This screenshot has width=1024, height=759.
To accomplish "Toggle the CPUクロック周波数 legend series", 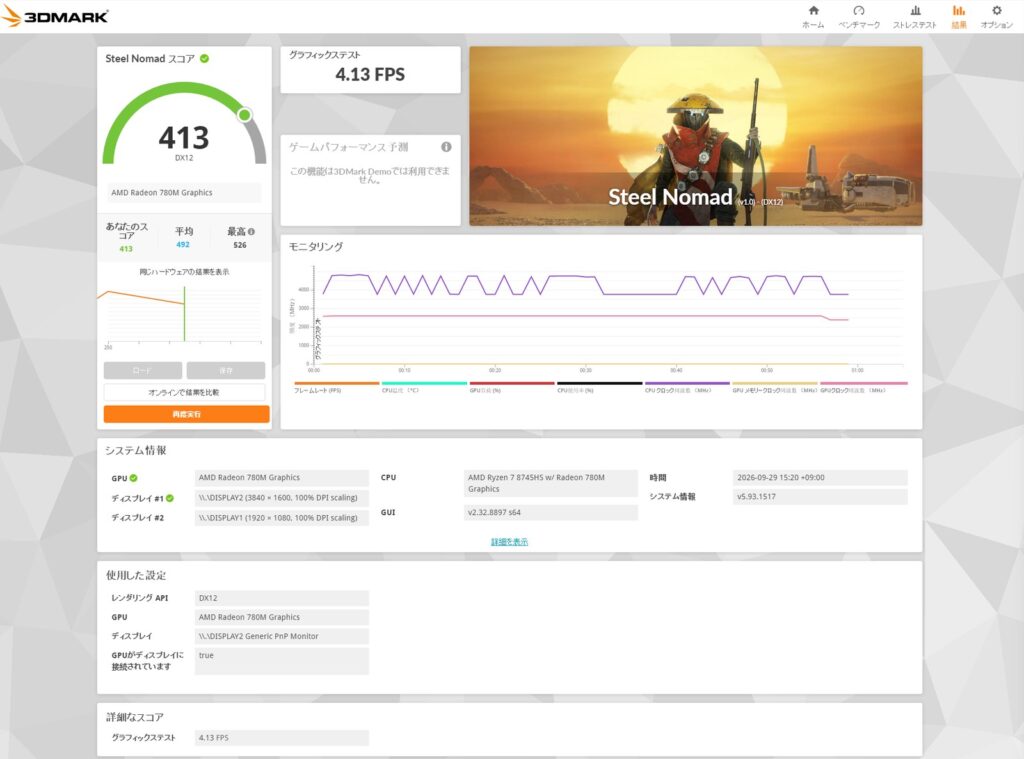I will (687, 387).
